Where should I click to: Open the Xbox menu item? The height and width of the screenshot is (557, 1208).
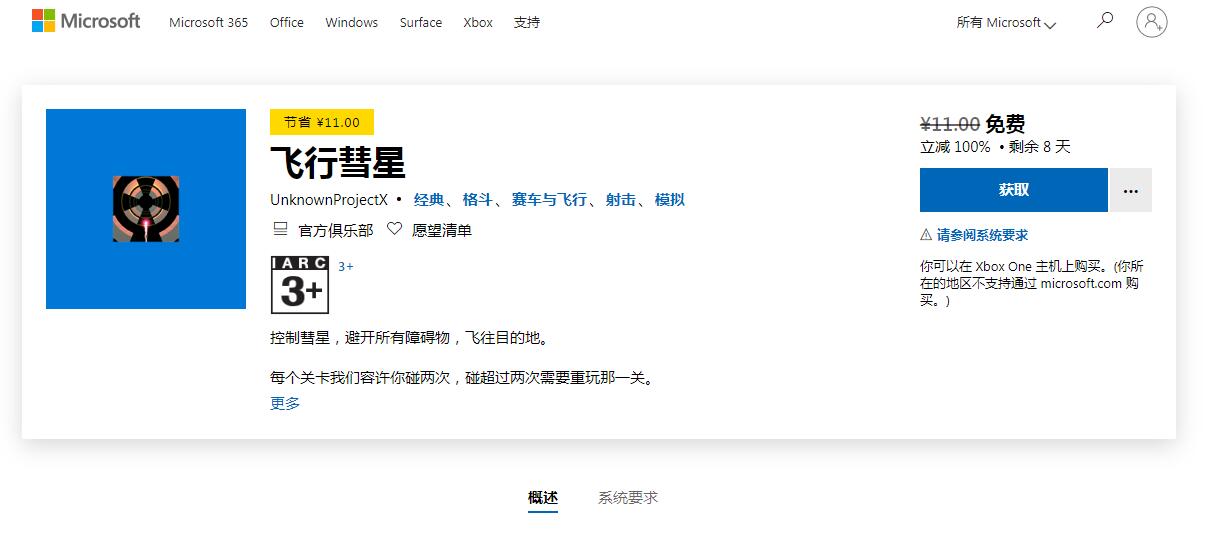pos(478,22)
